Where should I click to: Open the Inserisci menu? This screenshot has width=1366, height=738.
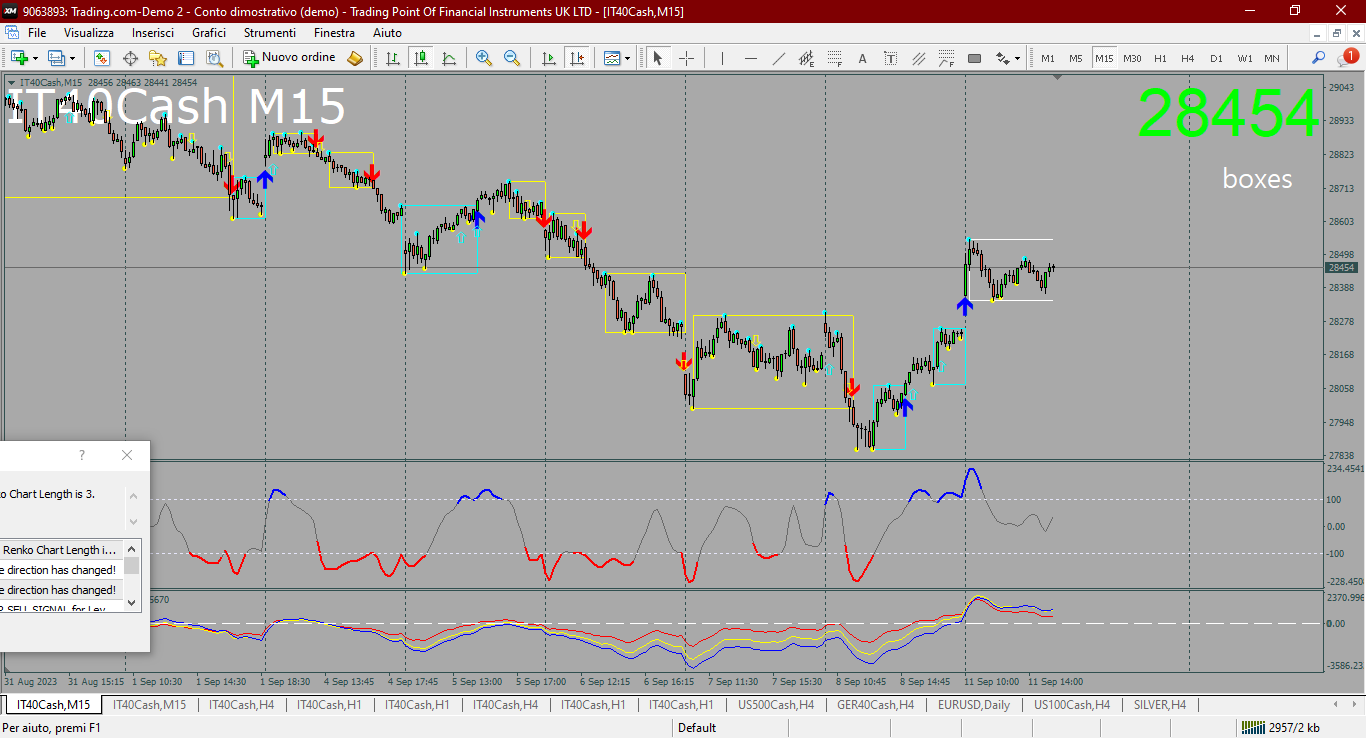click(x=153, y=33)
